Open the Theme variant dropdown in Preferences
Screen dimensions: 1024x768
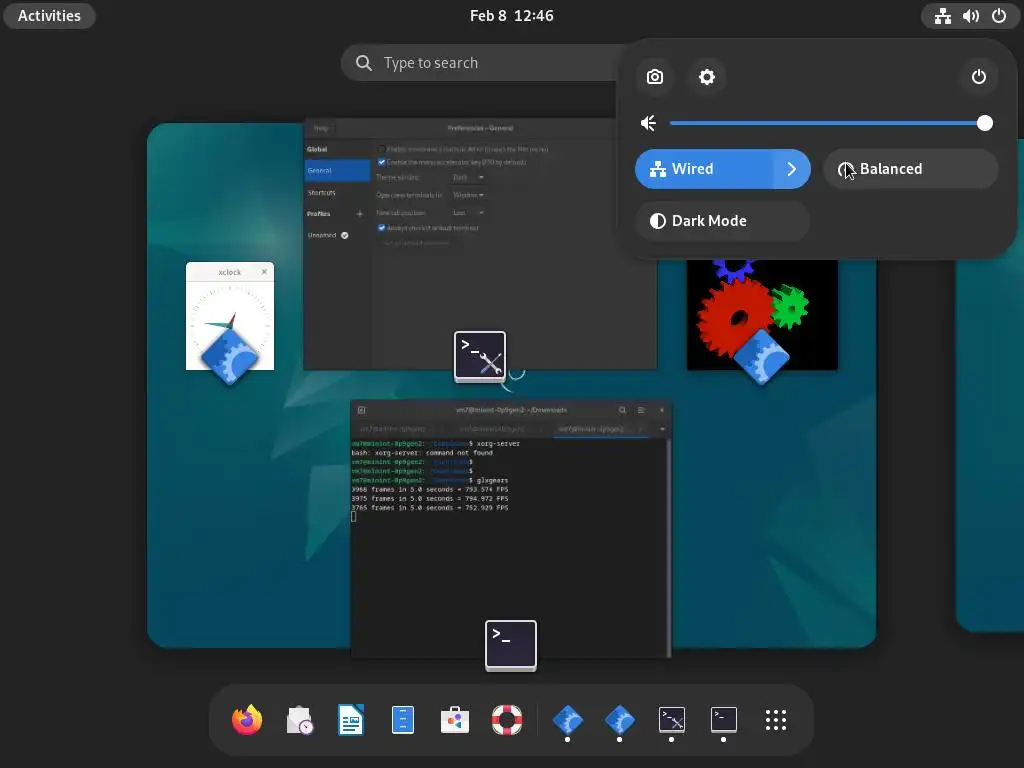tap(468, 178)
